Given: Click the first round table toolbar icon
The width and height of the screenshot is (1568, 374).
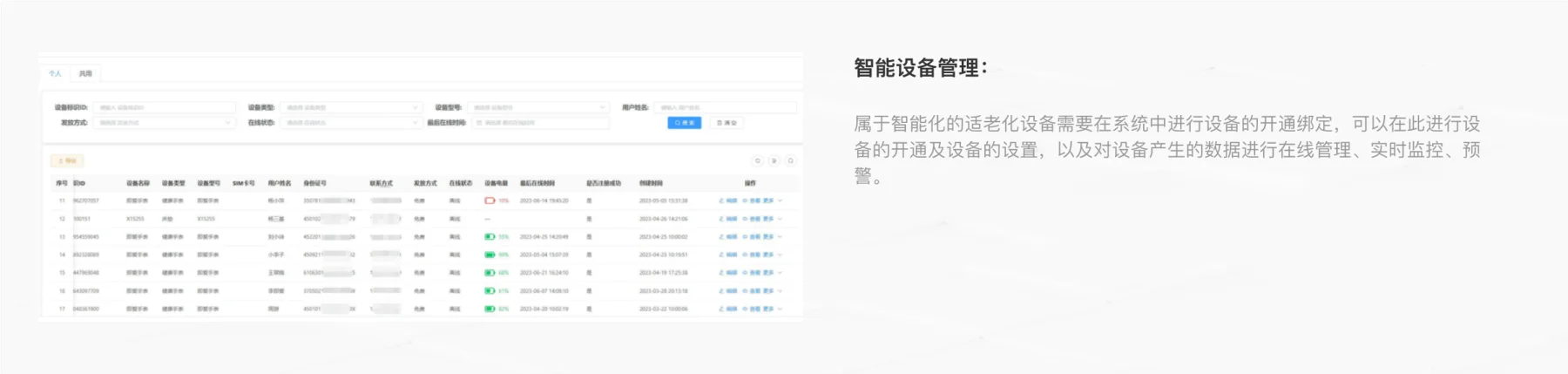Looking at the screenshot, I should click(x=758, y=161).
